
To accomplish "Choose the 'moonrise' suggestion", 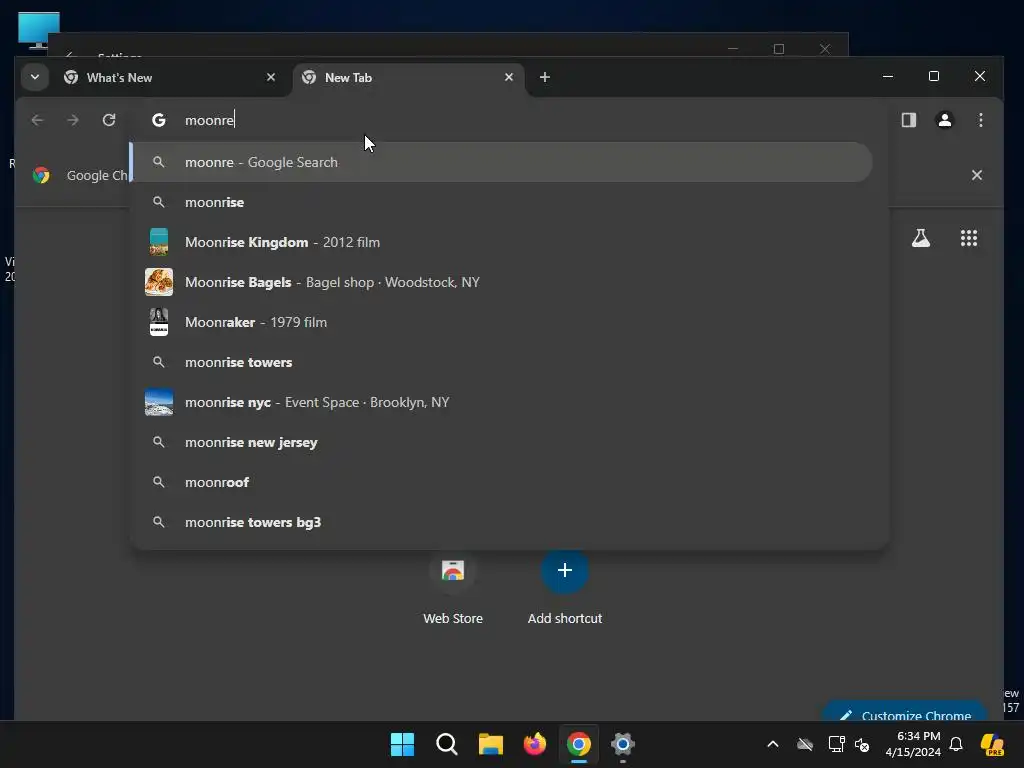I will tap(502, 202).
